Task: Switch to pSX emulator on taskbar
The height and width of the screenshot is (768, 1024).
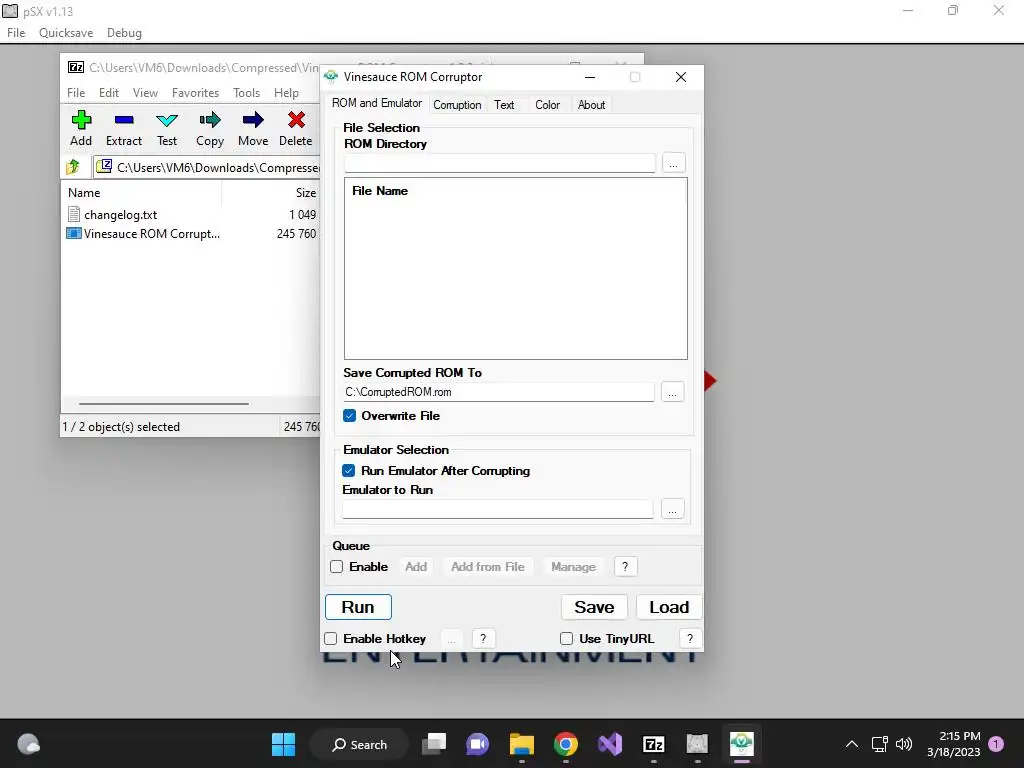Action: point(697,744)
